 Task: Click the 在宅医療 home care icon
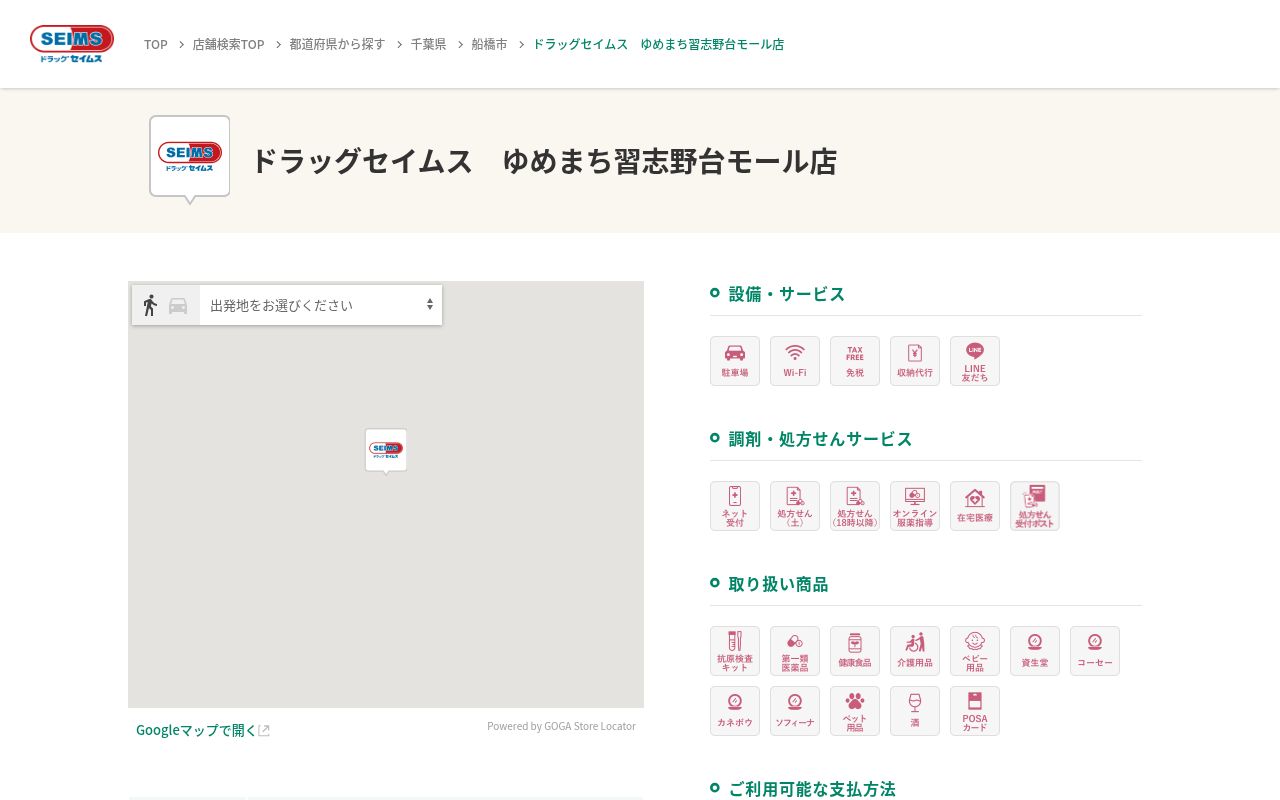975,506
